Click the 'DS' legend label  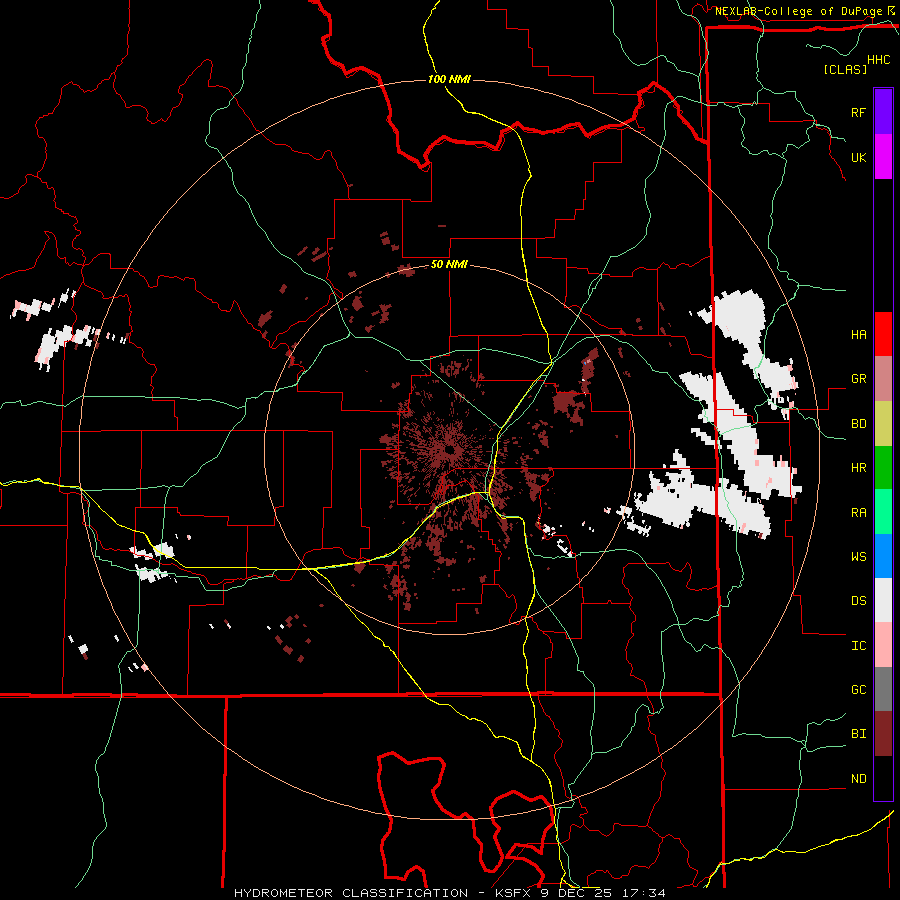pyautogui.click(x=858, y=601)
